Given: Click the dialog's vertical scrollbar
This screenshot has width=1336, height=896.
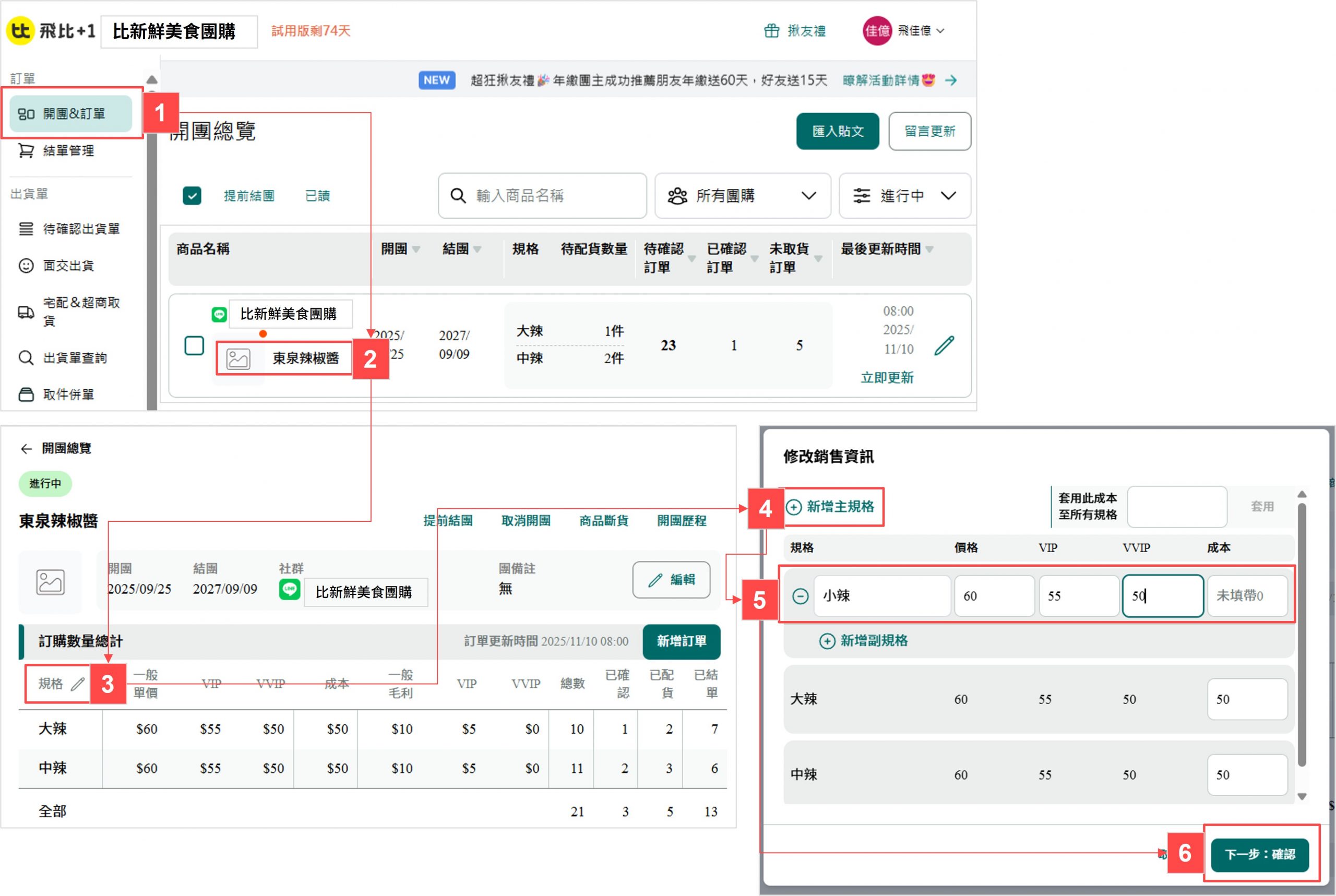Looking at the screenshot, I should click(x=1302, y=634).
